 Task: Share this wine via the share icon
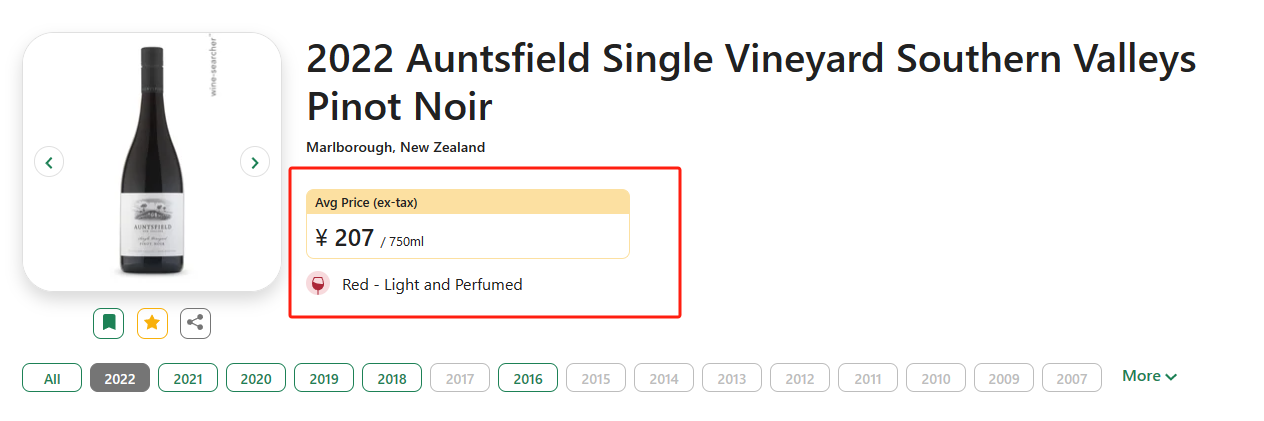click(195, 323)
